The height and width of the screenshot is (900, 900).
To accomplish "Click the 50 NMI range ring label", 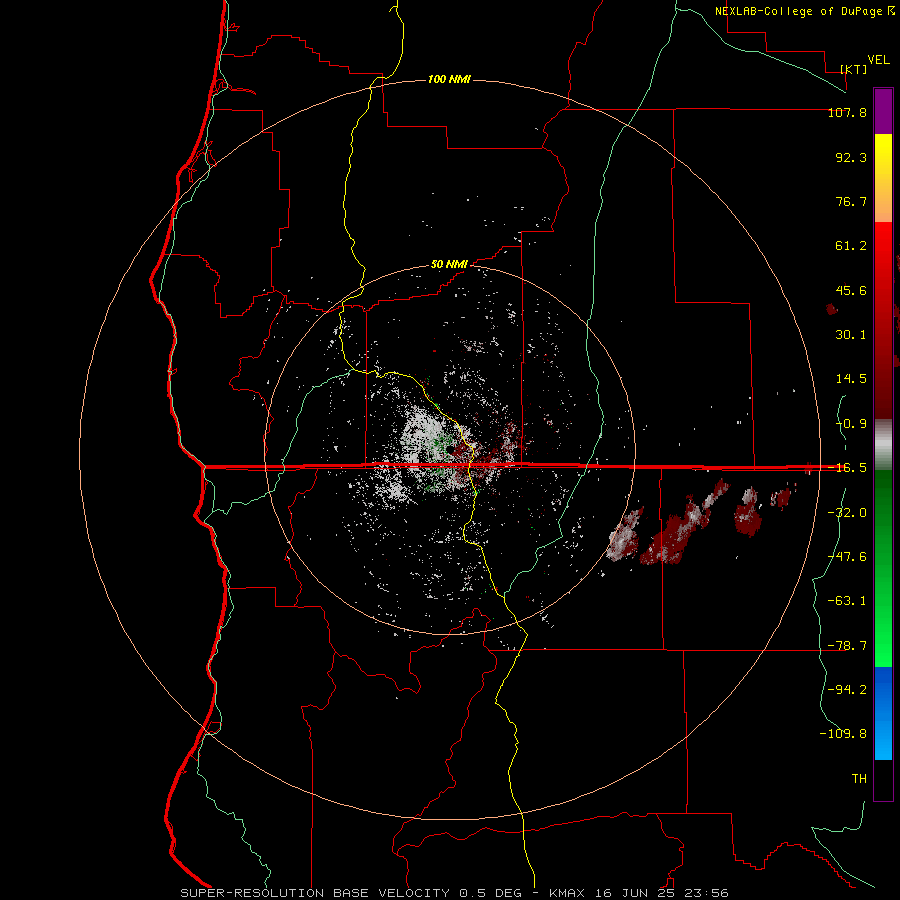I will (x=449, y=265).
